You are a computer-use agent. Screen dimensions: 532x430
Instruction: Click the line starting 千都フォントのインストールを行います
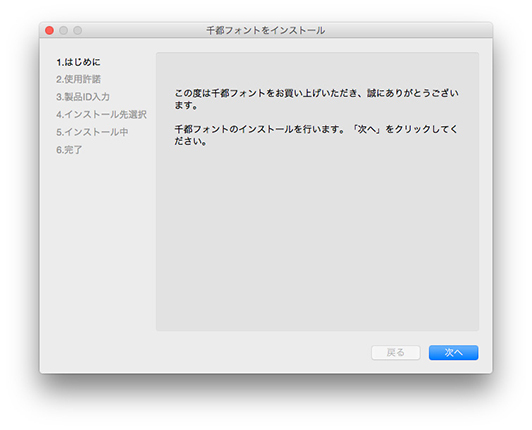(x=316, y=129)
